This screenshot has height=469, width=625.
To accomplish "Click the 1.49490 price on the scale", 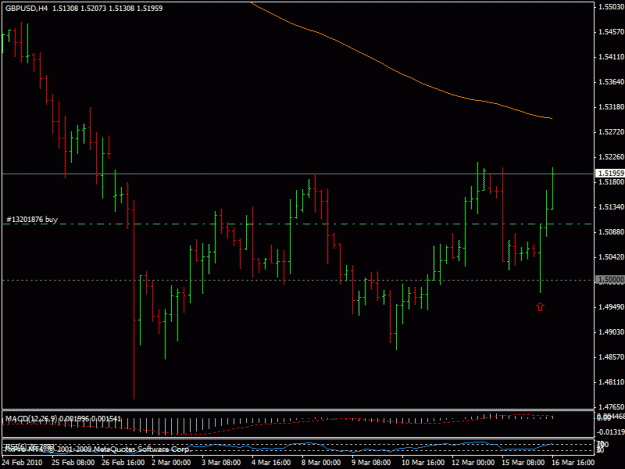I will [611, 307].
